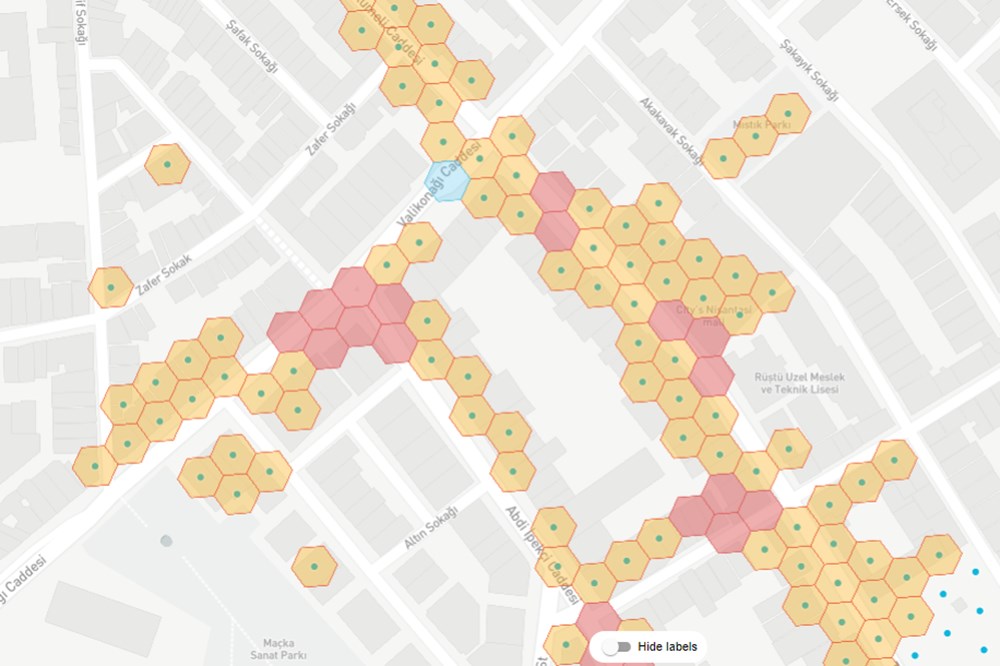Select the center hexagon of the seven-hex red cluster
This screenshot has width=1000, height=666.
coord(358,324)
